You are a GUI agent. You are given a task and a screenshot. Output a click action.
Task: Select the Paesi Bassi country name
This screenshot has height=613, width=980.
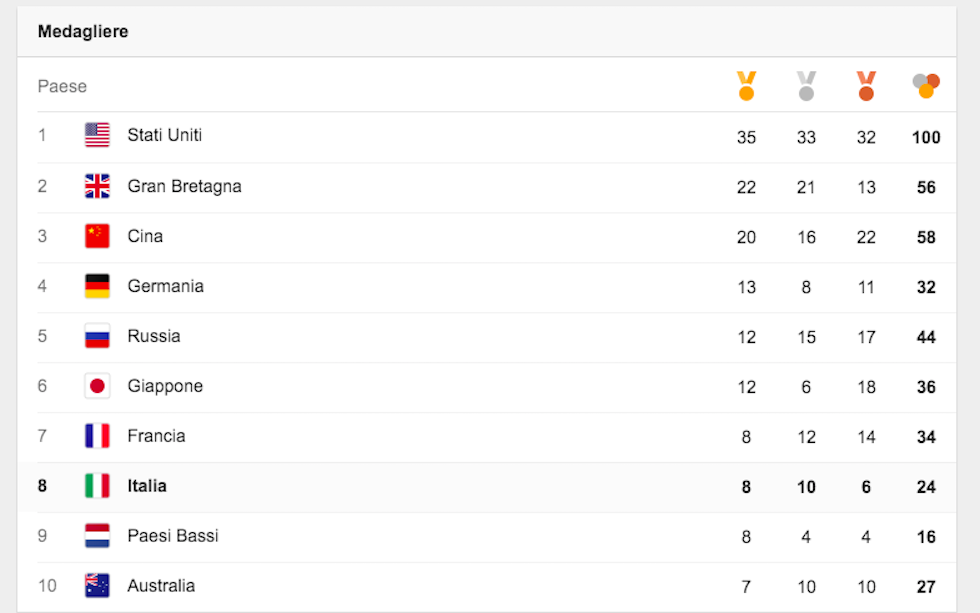pyautogui.click(x=173, y=536)
